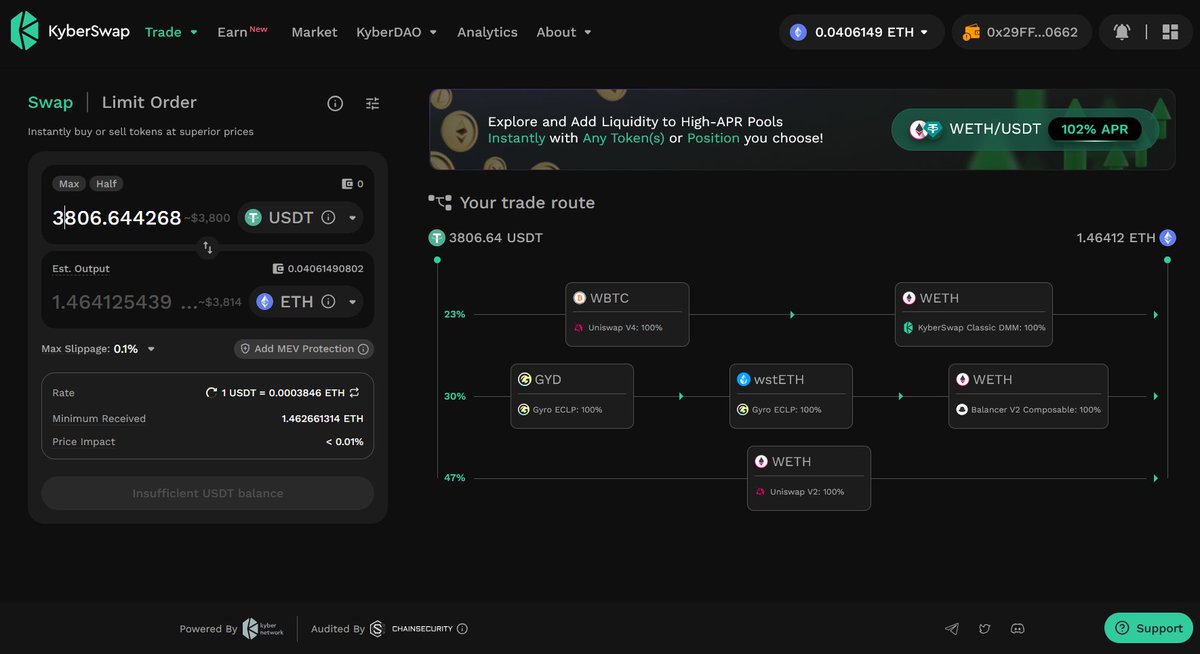Open the WETH/USDT 102% APR pool banner
The height and width of the screenshot is (654, 1200).
(x=1024, y=129)
